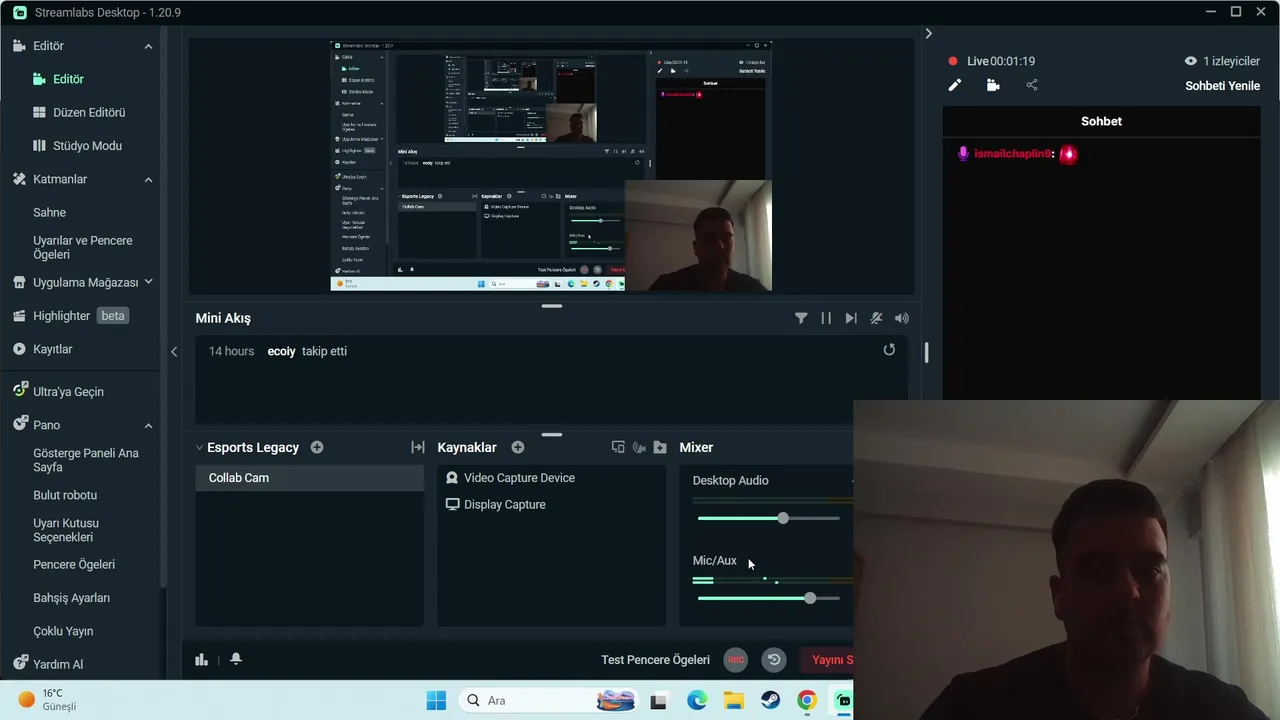Viewport: 1280px width, 720px height.
Task: Skip the current alert in Mini Akış
Action: tap(851, 318)
